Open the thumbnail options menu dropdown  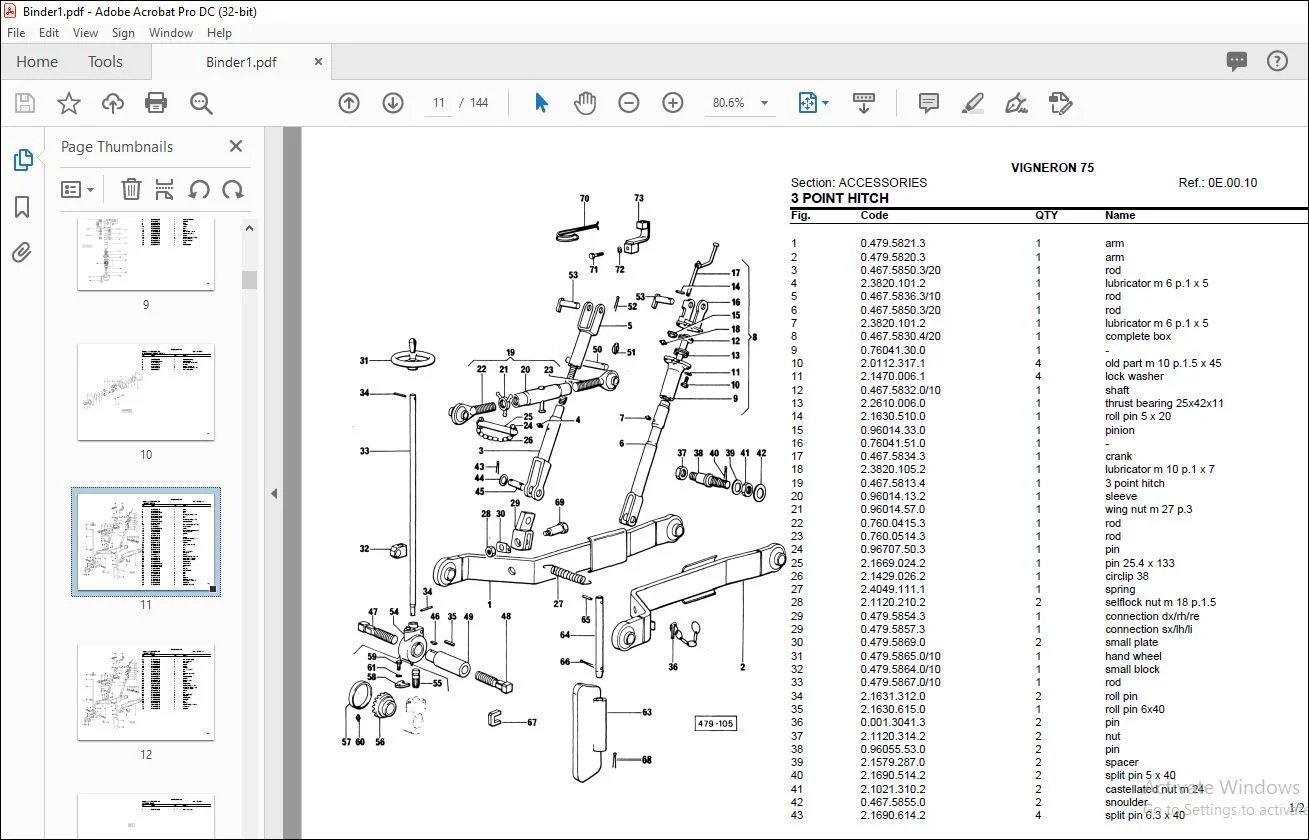pyautogui.click(x=77, y=189)
